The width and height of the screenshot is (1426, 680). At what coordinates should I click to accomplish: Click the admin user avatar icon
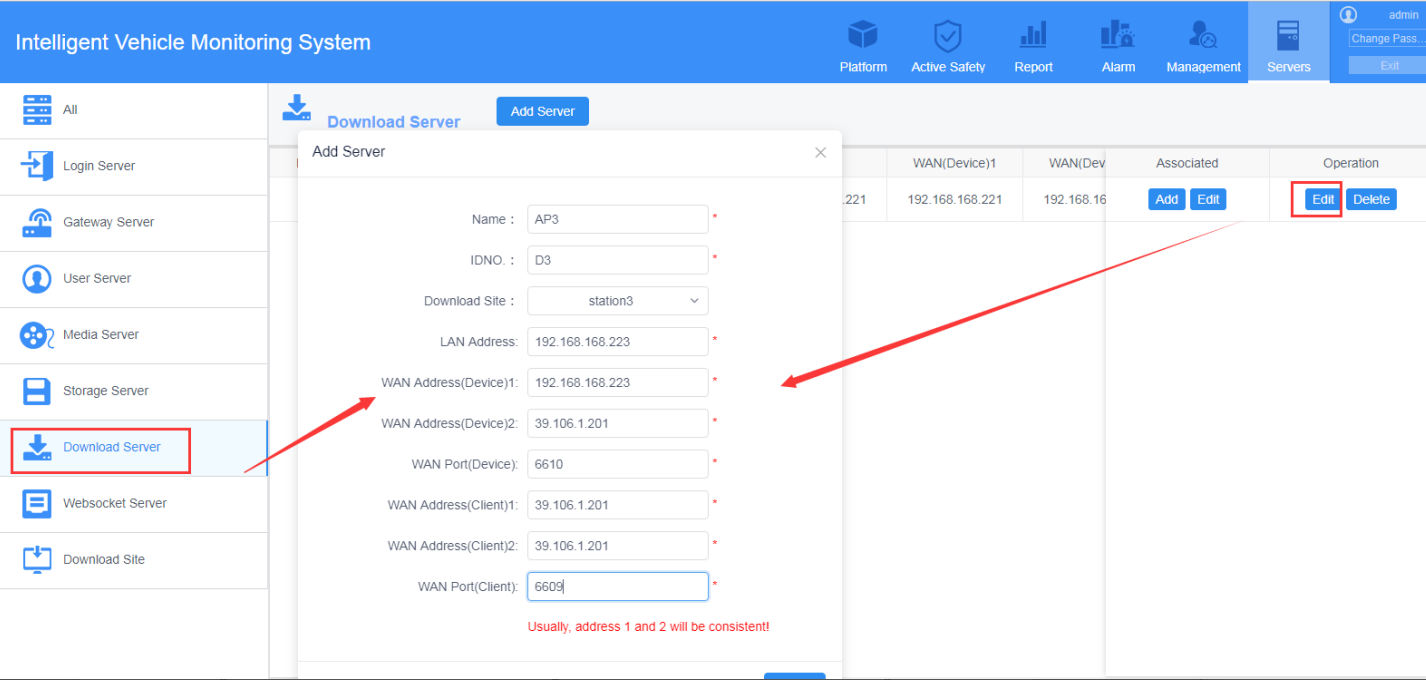tap(1348, 15)
